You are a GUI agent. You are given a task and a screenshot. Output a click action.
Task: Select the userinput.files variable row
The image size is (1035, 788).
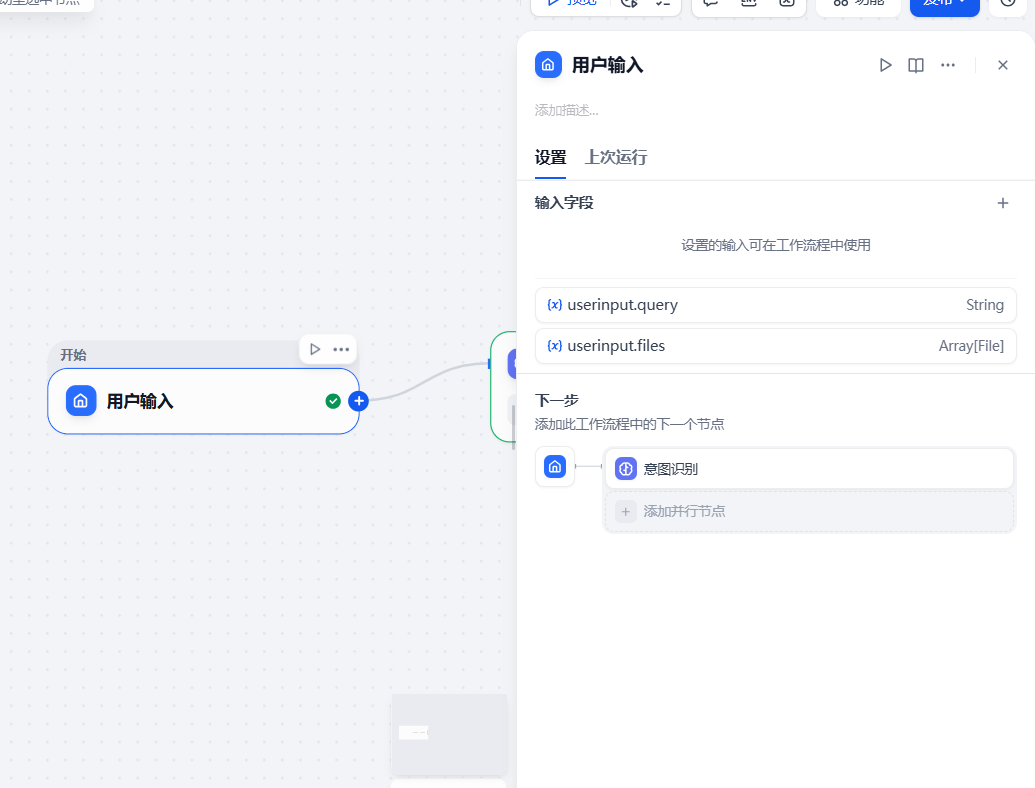coord(775,346)
